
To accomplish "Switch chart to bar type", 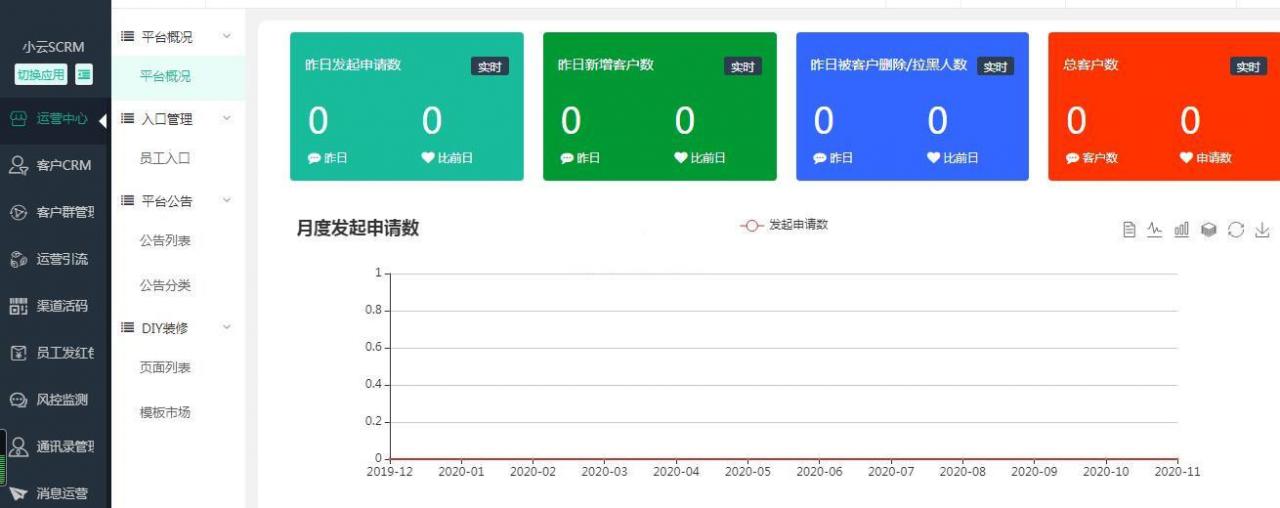I will (x=1182, y=230).
